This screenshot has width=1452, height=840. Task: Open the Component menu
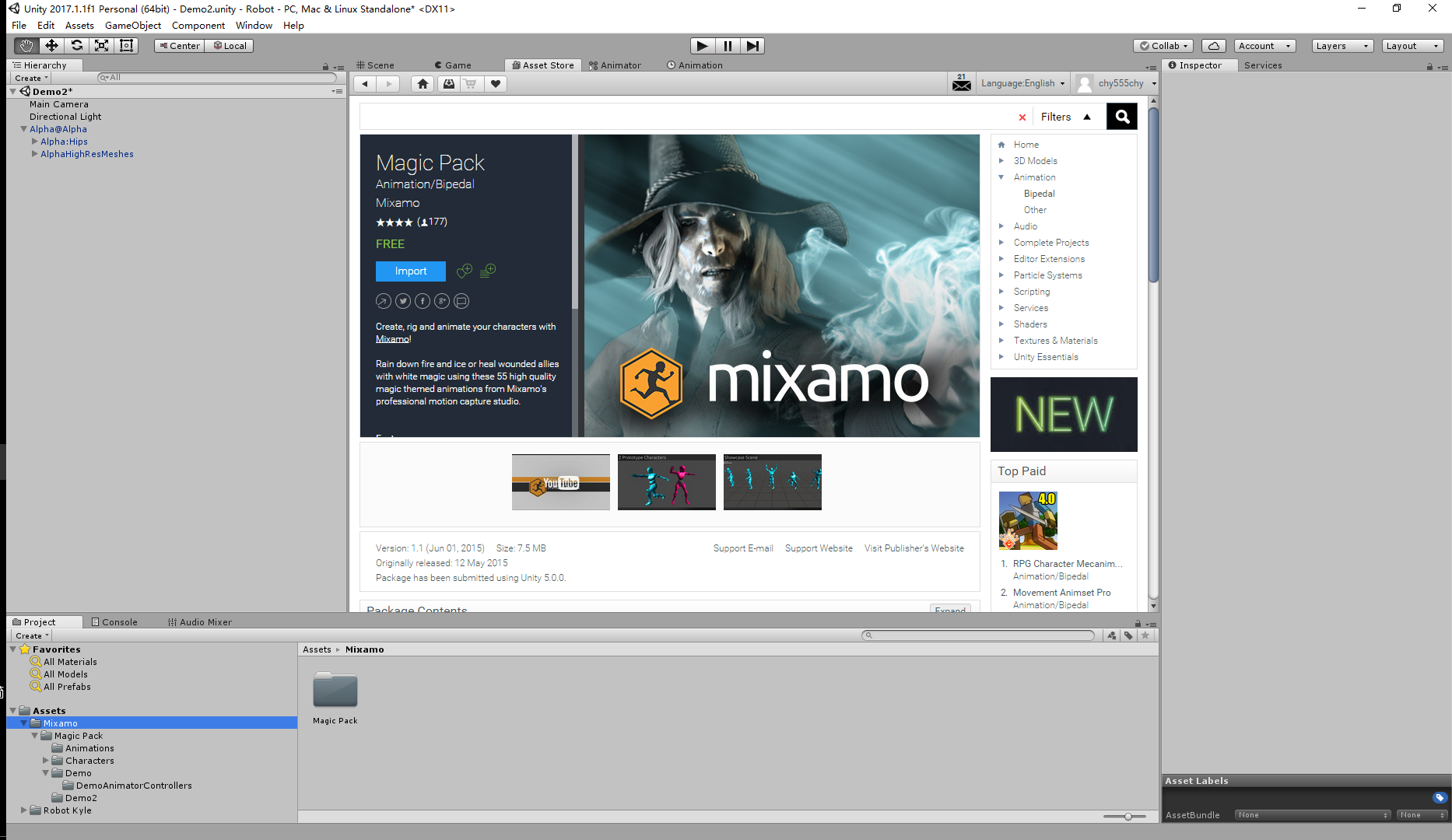[x=198, y=26]
